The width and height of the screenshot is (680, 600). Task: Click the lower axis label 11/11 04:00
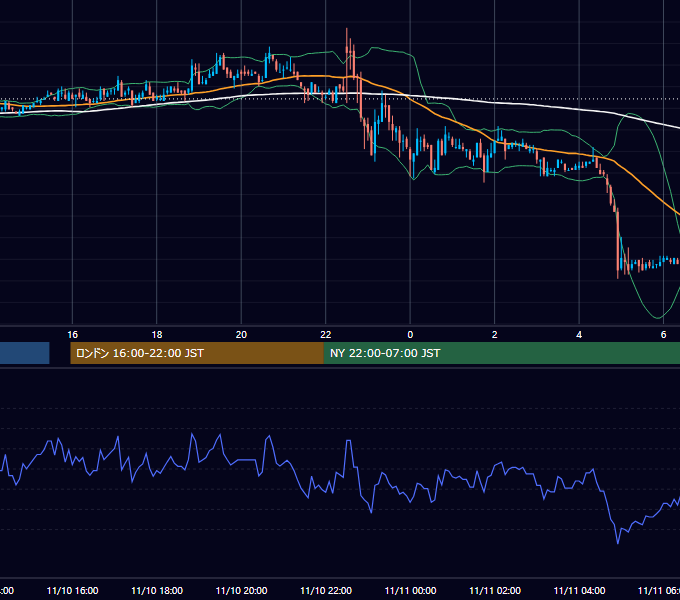pyautogui.click(x=579, y=590)
